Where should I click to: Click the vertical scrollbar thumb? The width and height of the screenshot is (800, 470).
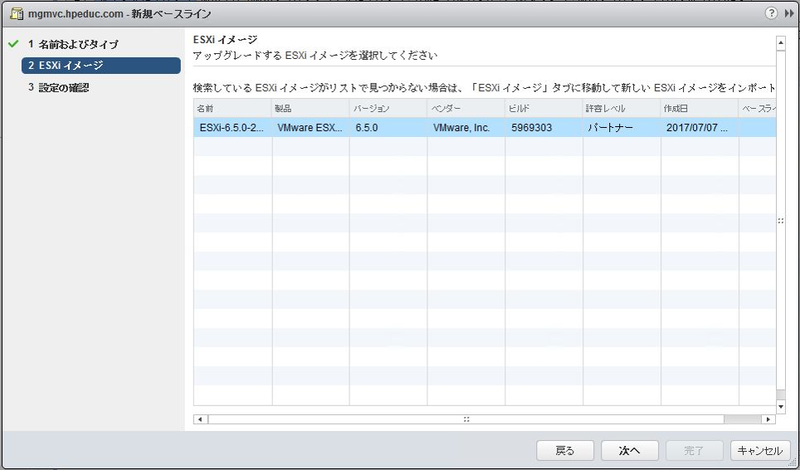781,220
